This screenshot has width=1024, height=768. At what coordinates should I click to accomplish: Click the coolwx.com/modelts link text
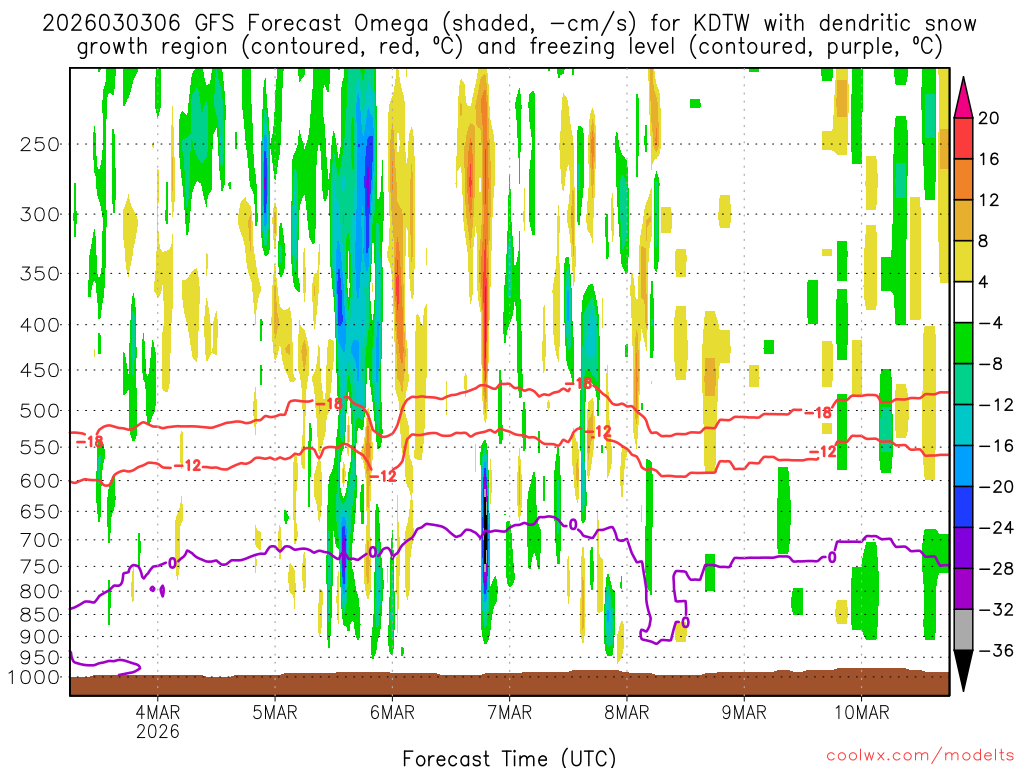point(920,756)
